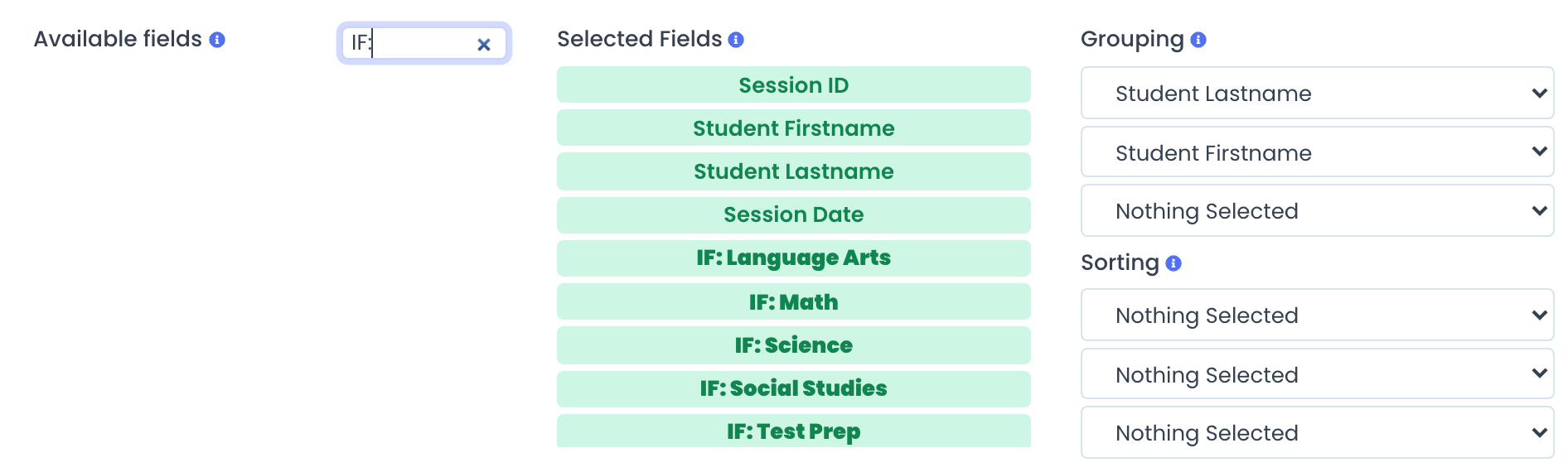Open the second sorting dropdown

pyautogui.click(x=1317, y=373)
